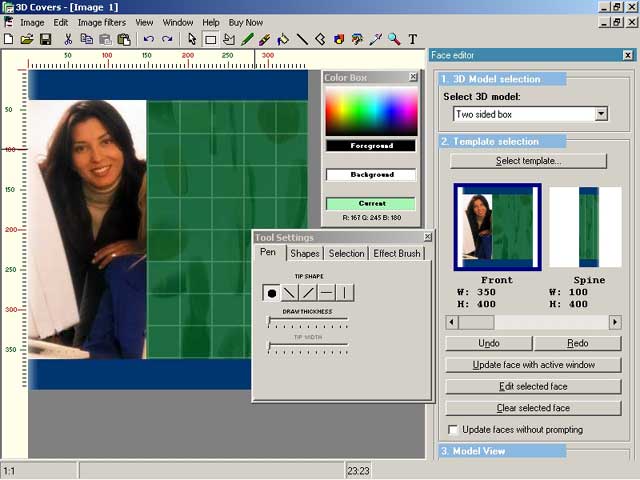Click the Undo arrow in toolbar
Screen dimensions: 640x480
coord(149,39)
